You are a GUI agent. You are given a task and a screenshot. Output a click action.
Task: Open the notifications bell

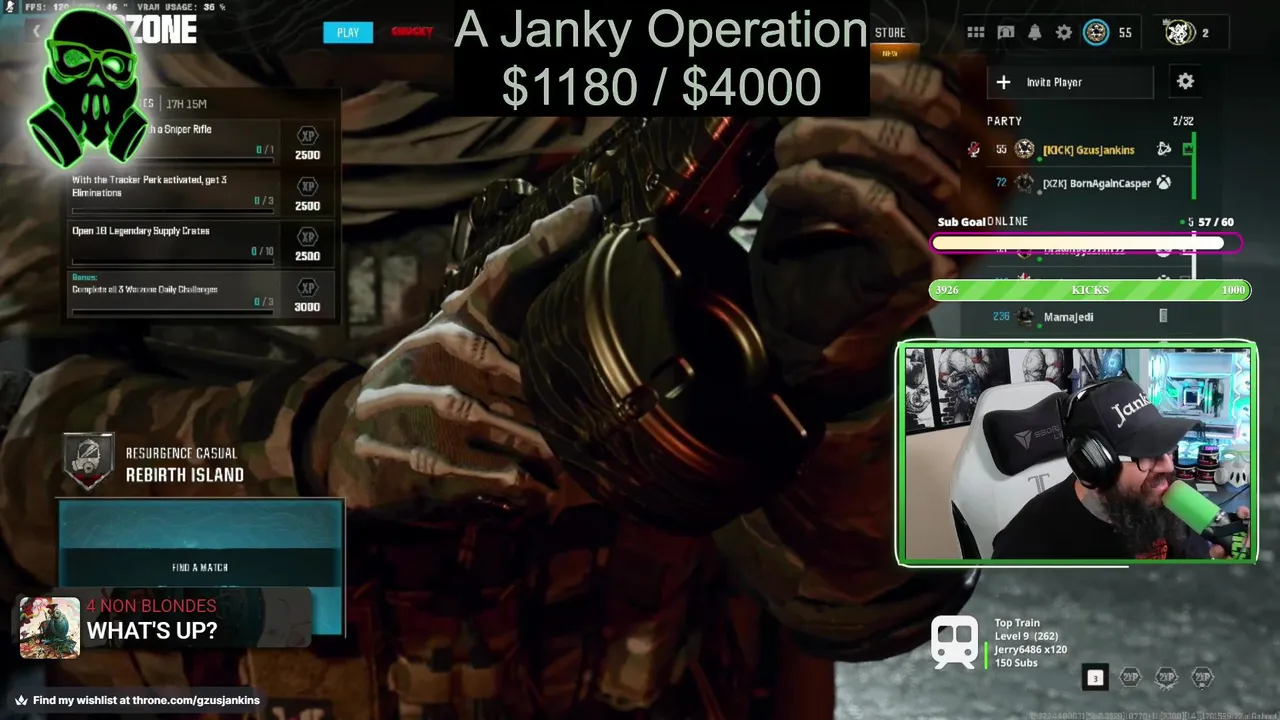pos(1035,33)
